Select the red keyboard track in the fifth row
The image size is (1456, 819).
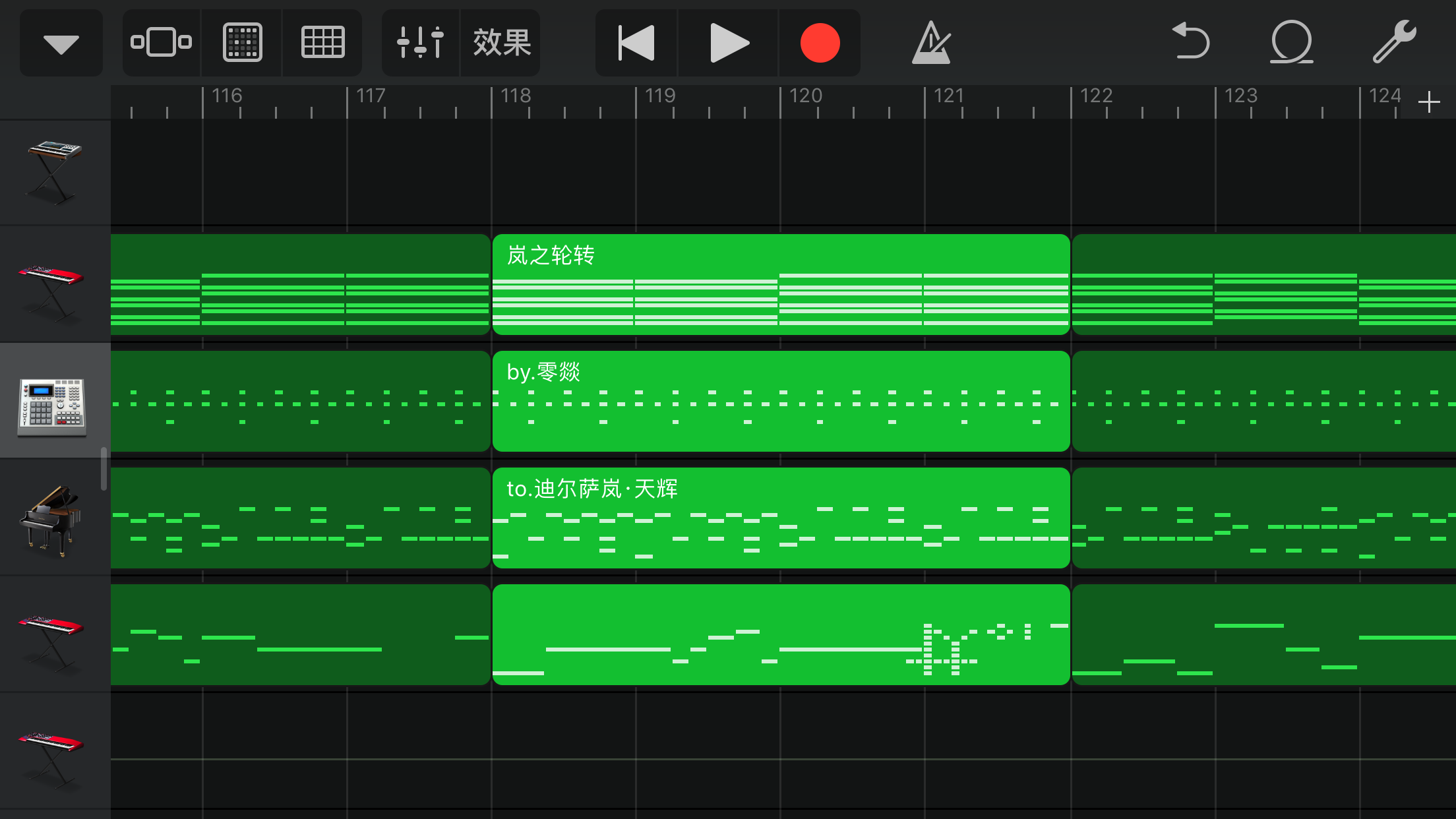click(x=55, y=634)
